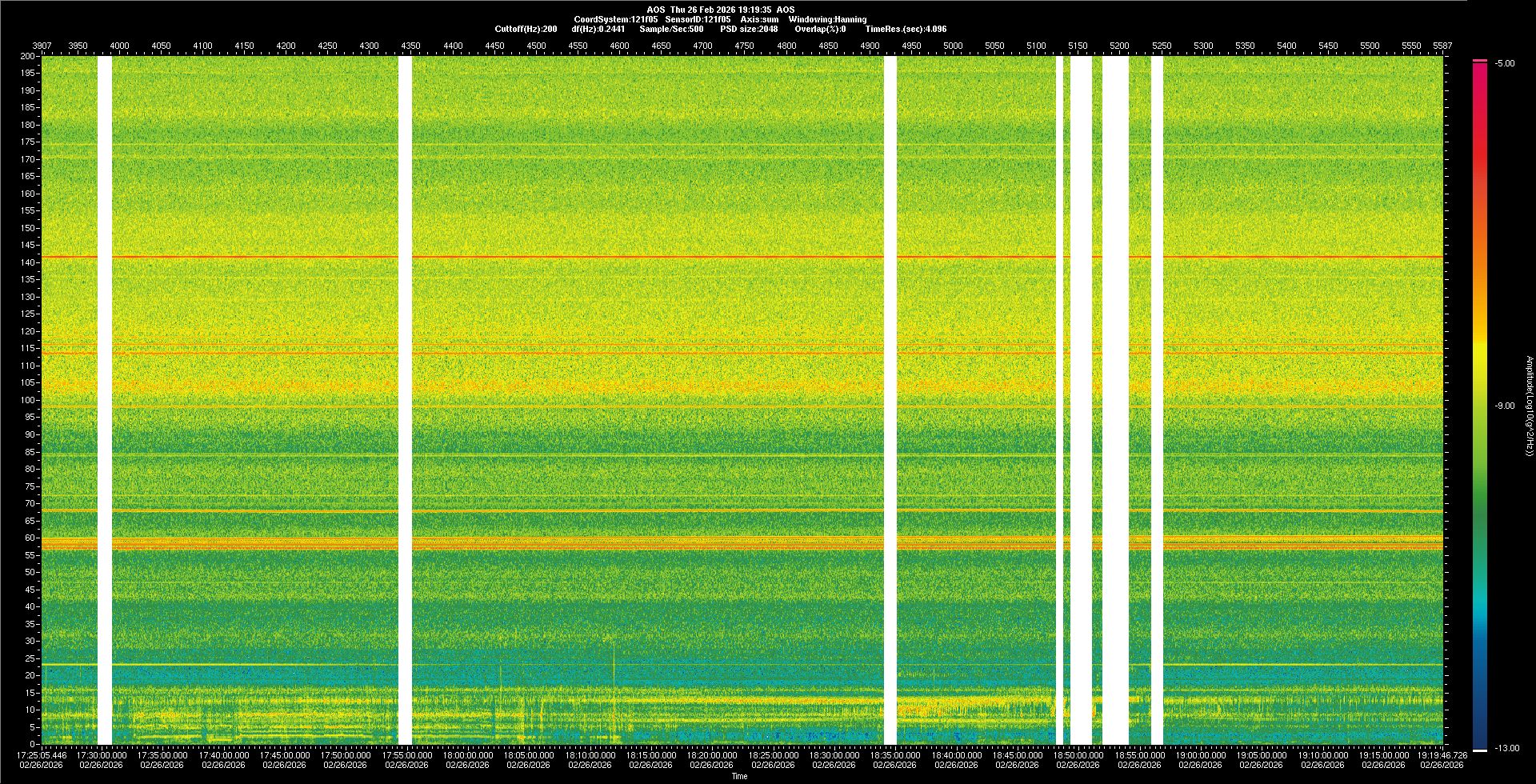Select the 18:35:00.000 time axis tick
Viewport: 1536px width, 784px height.
click(894, 754)
